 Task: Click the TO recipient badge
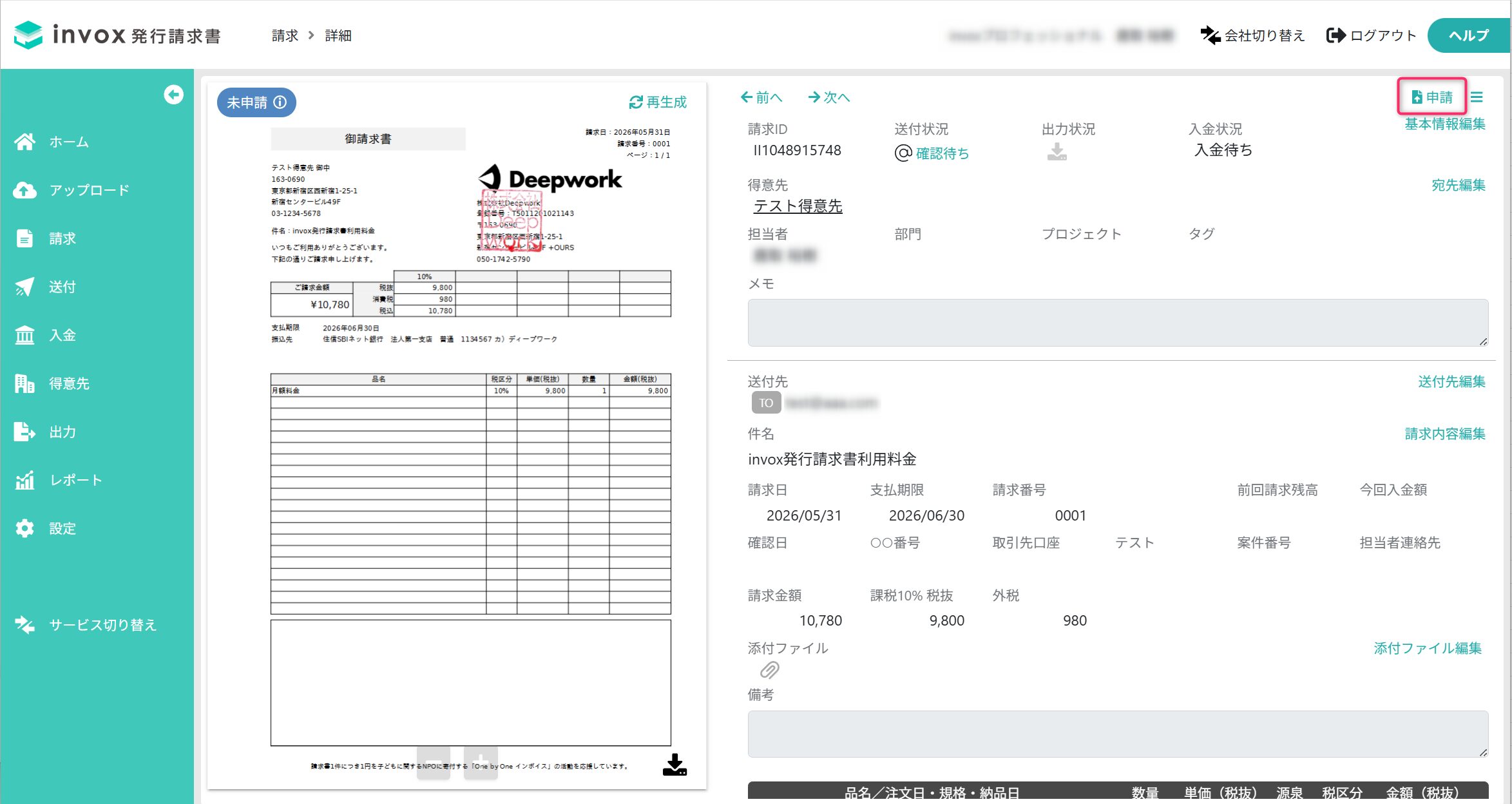point(766,403)
